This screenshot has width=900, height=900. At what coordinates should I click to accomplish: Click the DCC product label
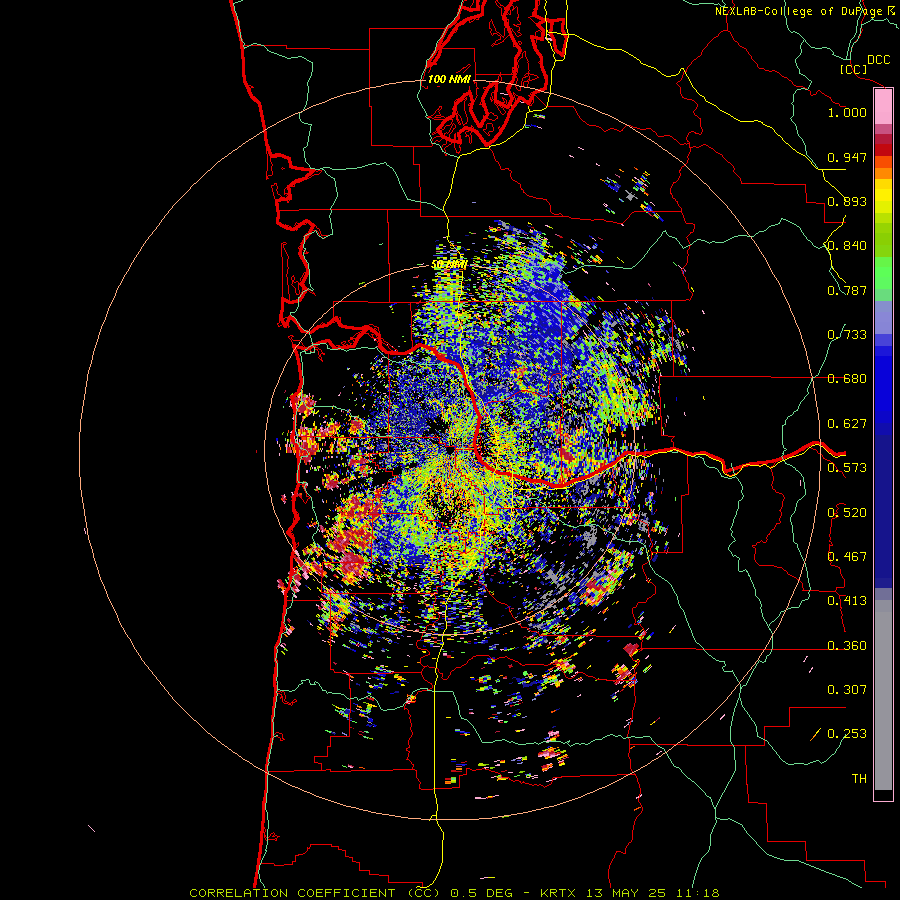pyautogui.click(x=879, y=60)
